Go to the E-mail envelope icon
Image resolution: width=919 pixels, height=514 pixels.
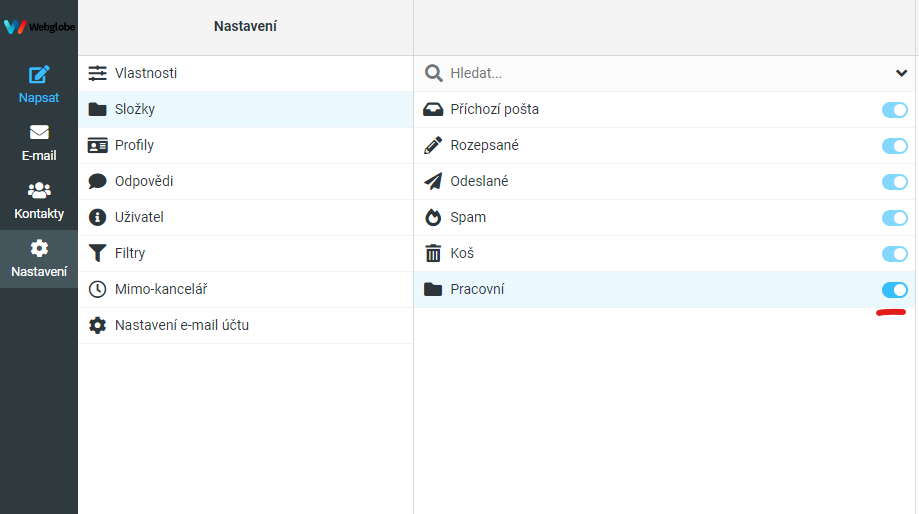[39, 132]
